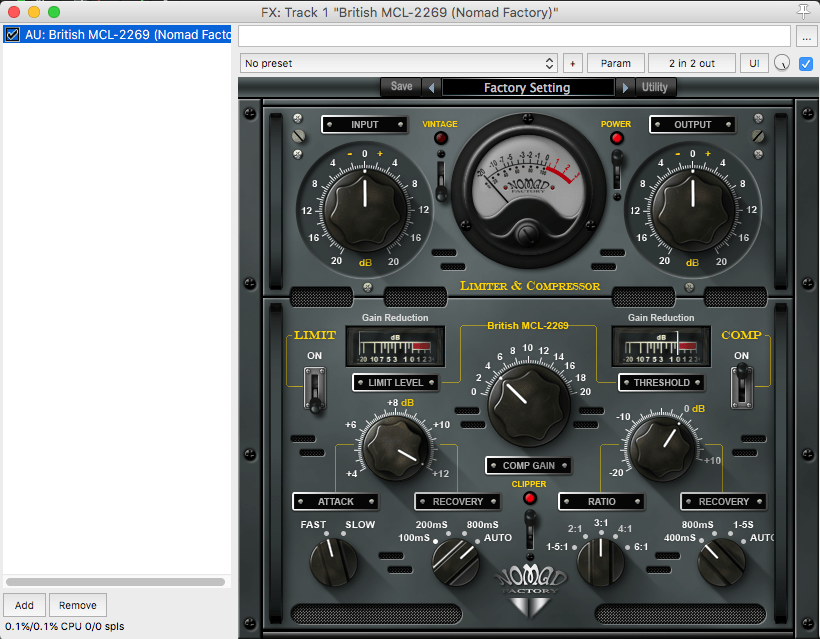
Task: Click the CPU usage status text
Action: 64,626
